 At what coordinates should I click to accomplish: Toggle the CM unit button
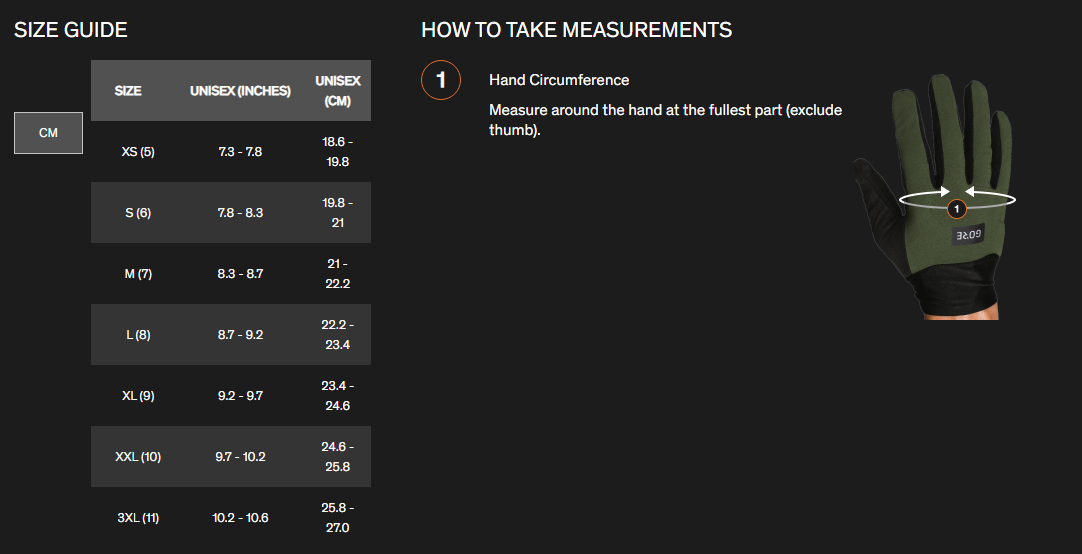[48, 133]
